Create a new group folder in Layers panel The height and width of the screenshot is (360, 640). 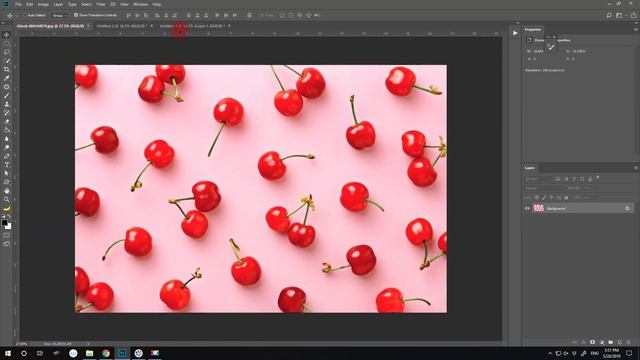tap(611, 342)
